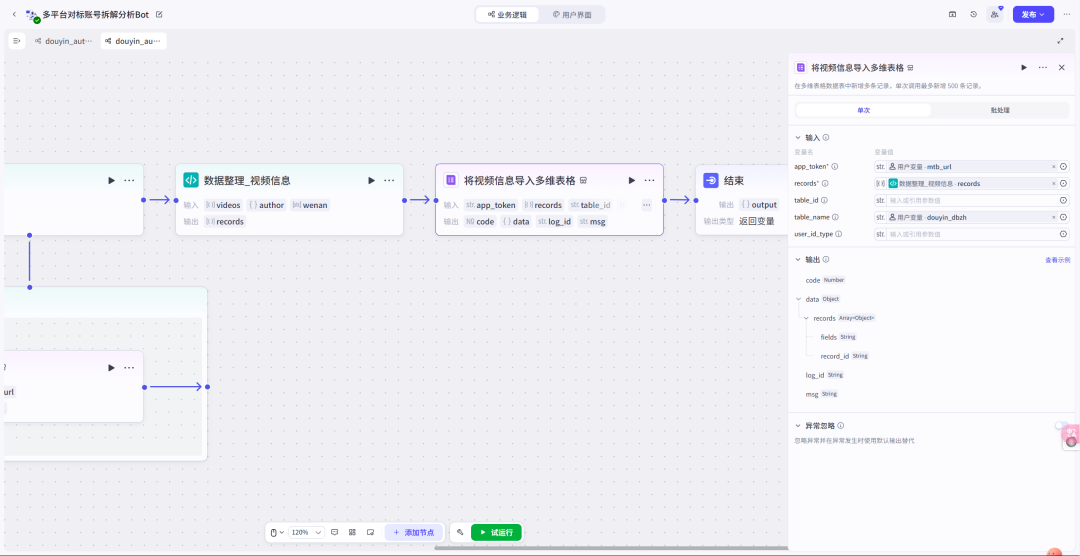Click info icon next to user_id_type
The image size is (1080, 556).
tap(839, 234)
